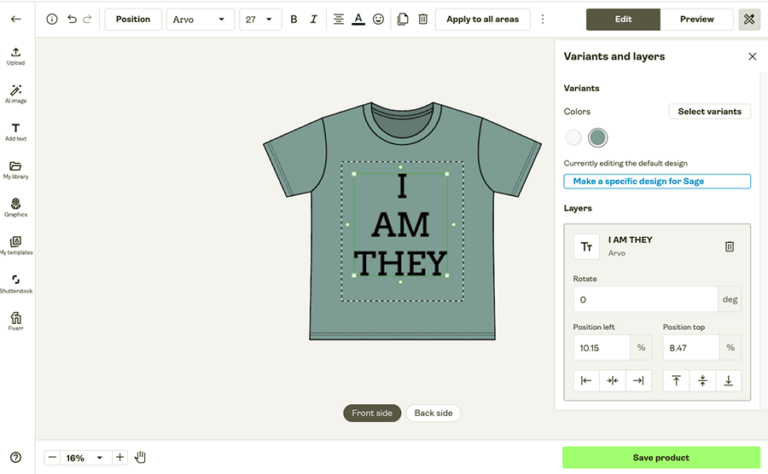
Task: Open the AI image generator
Action: coord(15,93)
